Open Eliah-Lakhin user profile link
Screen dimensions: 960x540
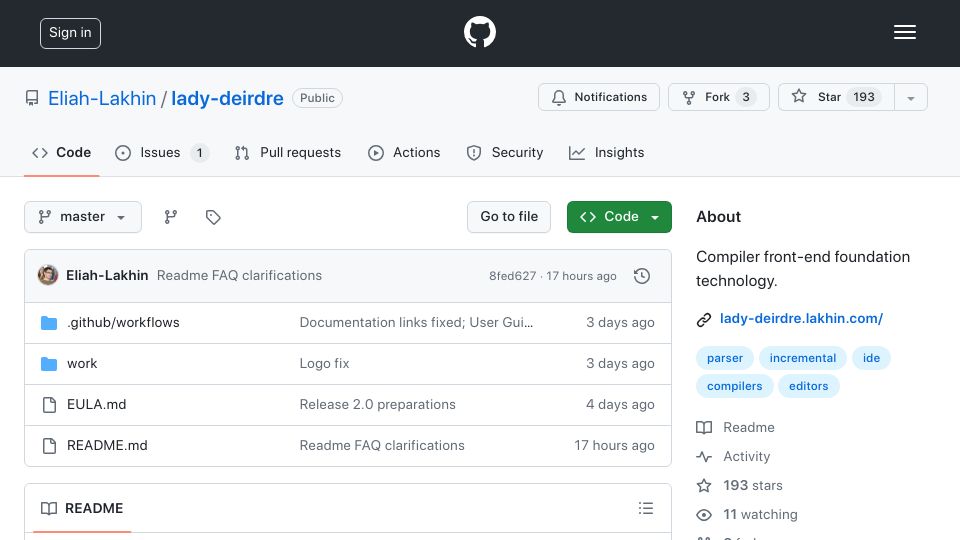click(x=102, y=98)
